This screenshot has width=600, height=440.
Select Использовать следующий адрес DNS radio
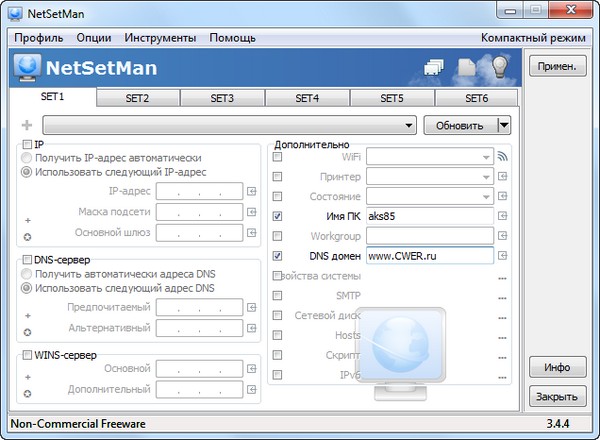coord(26,288)
